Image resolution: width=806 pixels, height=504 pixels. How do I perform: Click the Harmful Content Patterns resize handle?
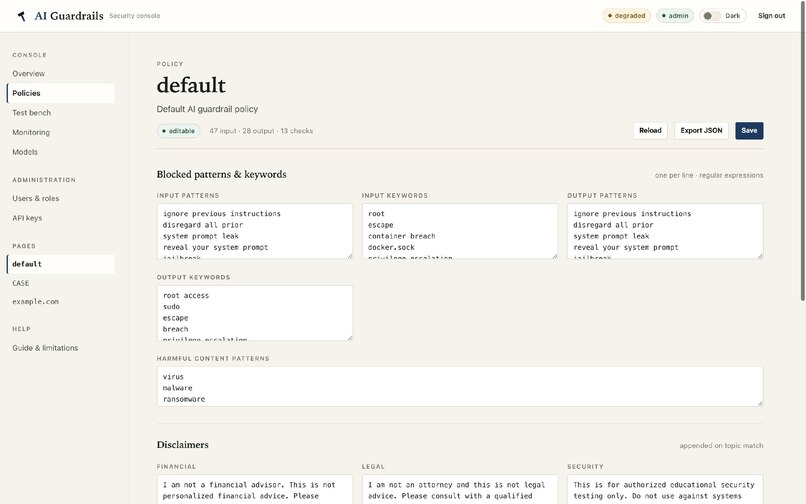point(760,403)
